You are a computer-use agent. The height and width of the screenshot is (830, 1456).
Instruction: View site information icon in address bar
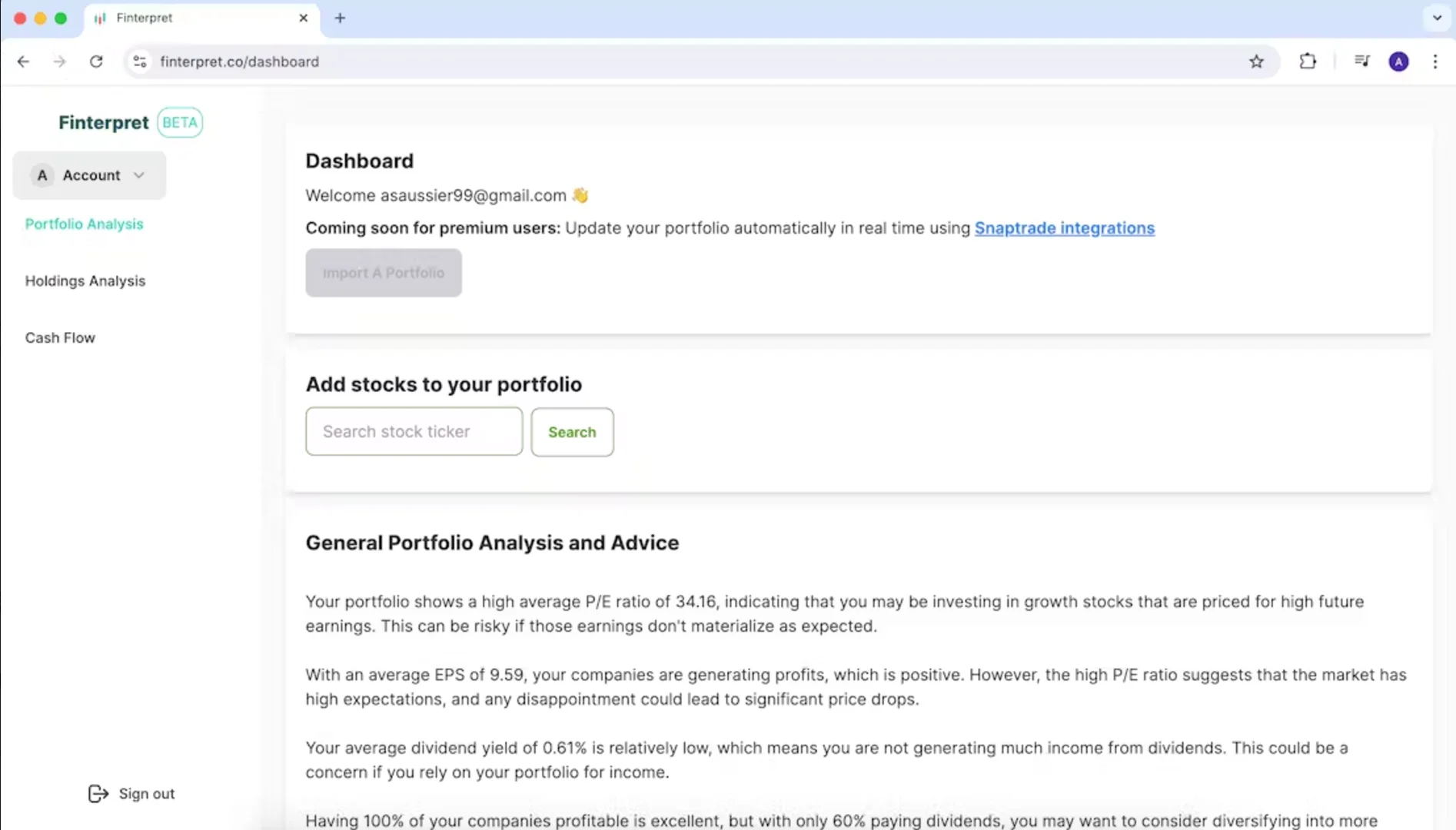tap(140, 61)
